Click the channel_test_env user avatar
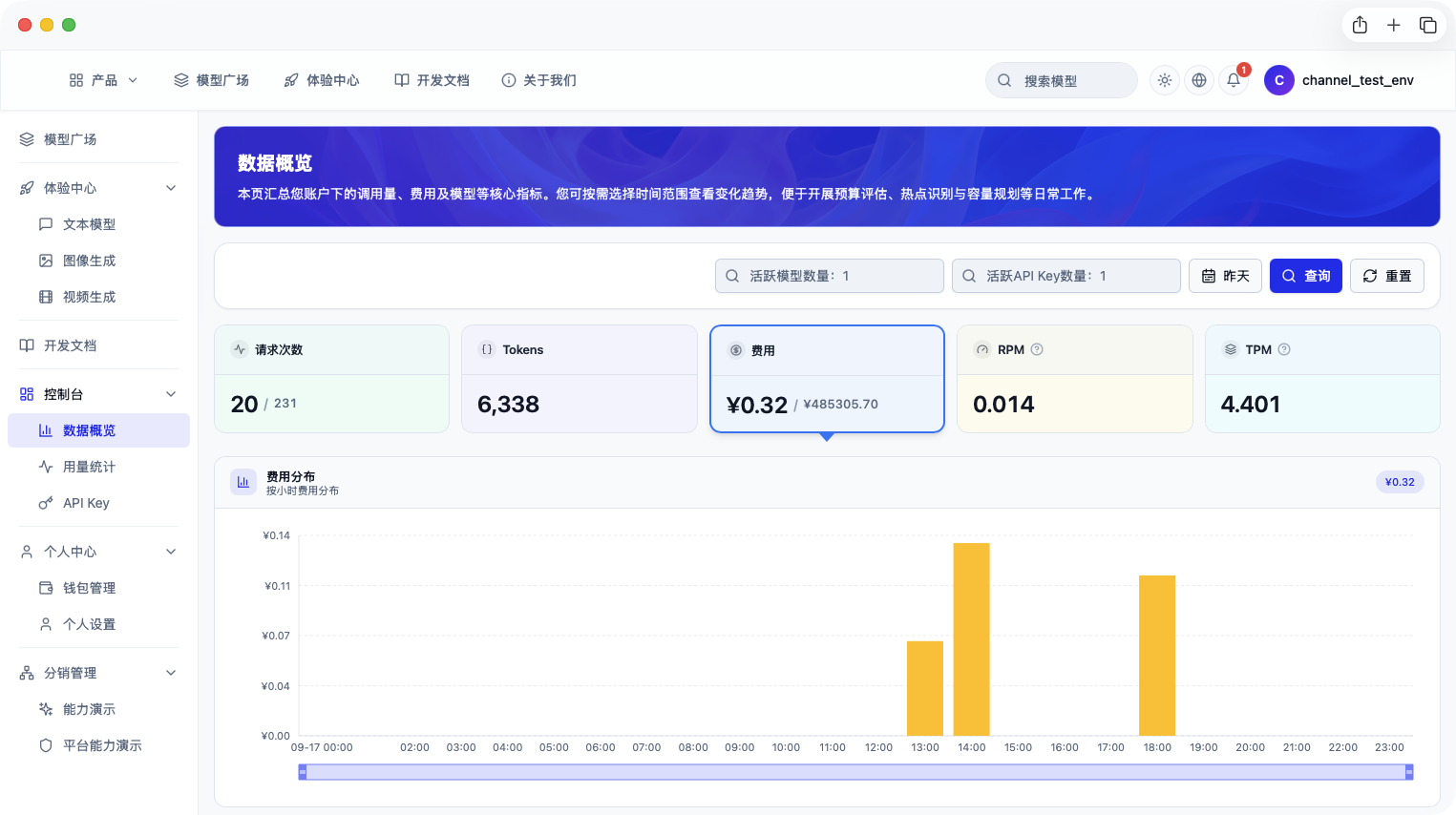 pos(1278,80)
